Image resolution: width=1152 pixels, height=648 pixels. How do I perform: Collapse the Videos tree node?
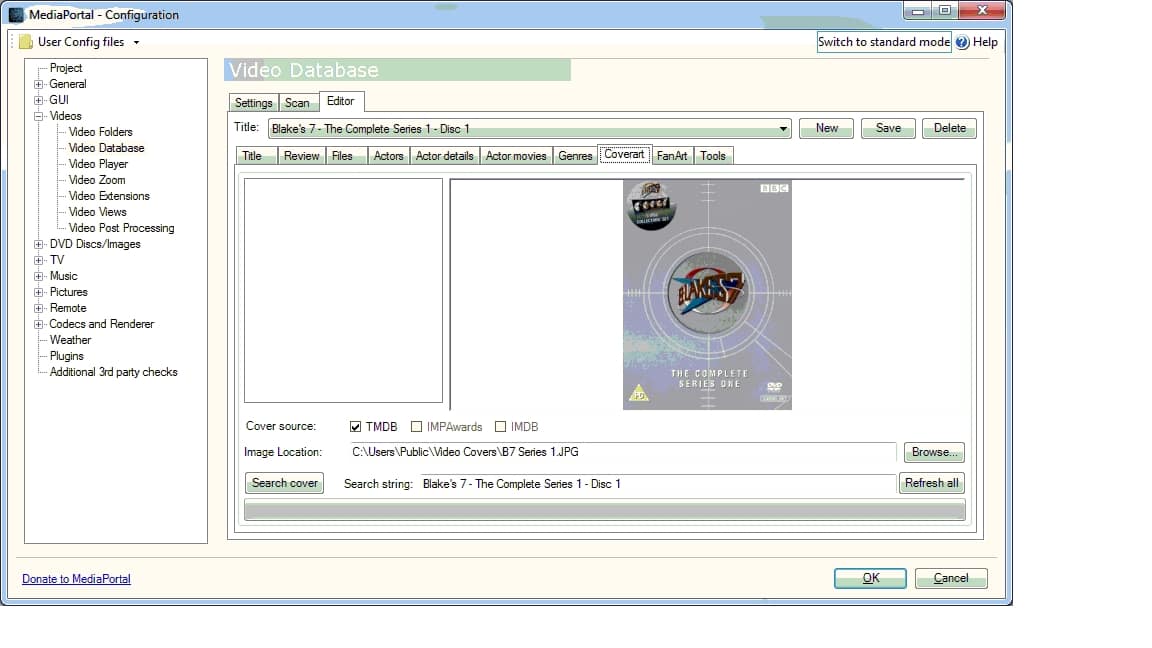[39, 116]
